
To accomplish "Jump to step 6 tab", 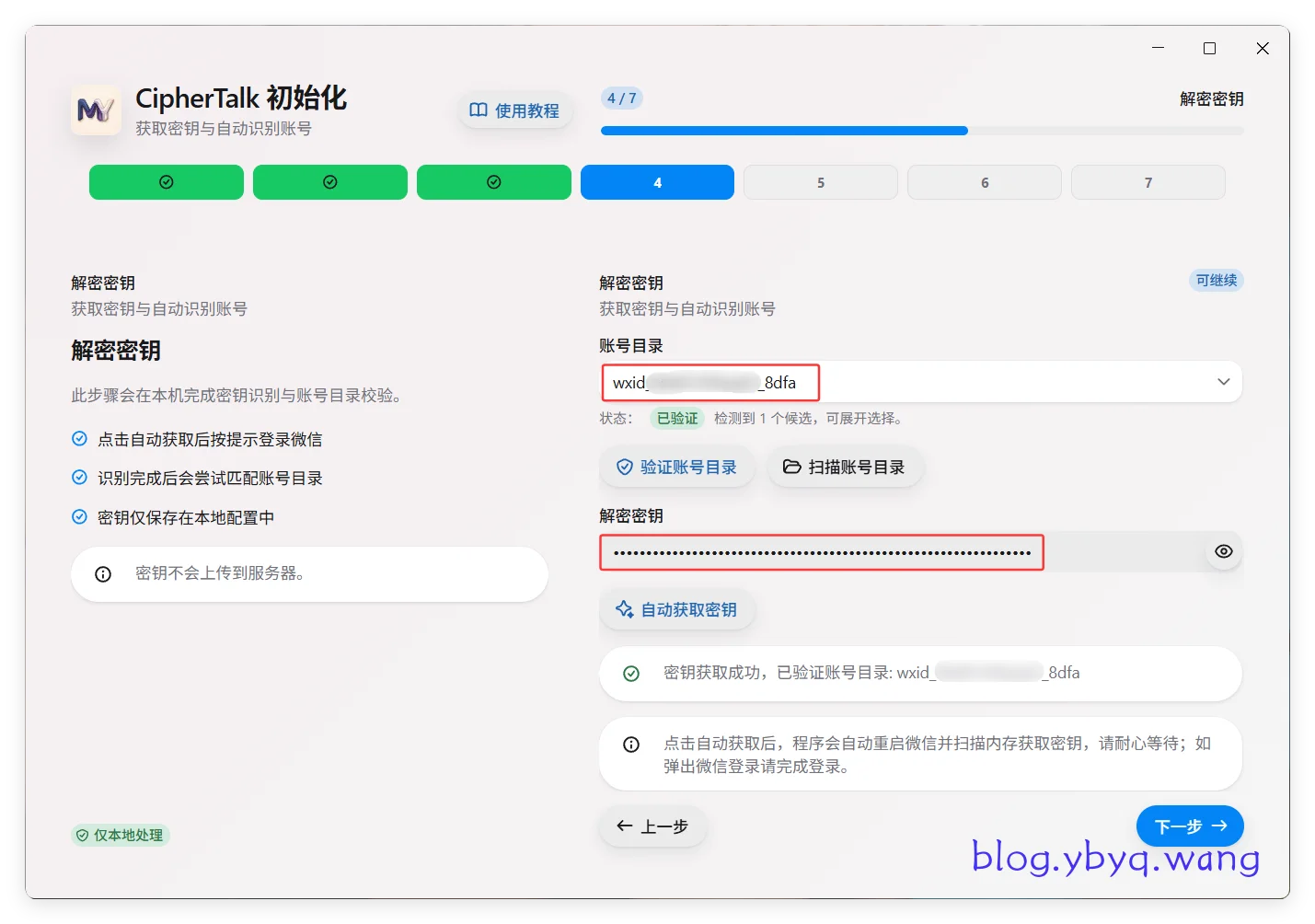I will pyautogui.click(x=985, y=182).
